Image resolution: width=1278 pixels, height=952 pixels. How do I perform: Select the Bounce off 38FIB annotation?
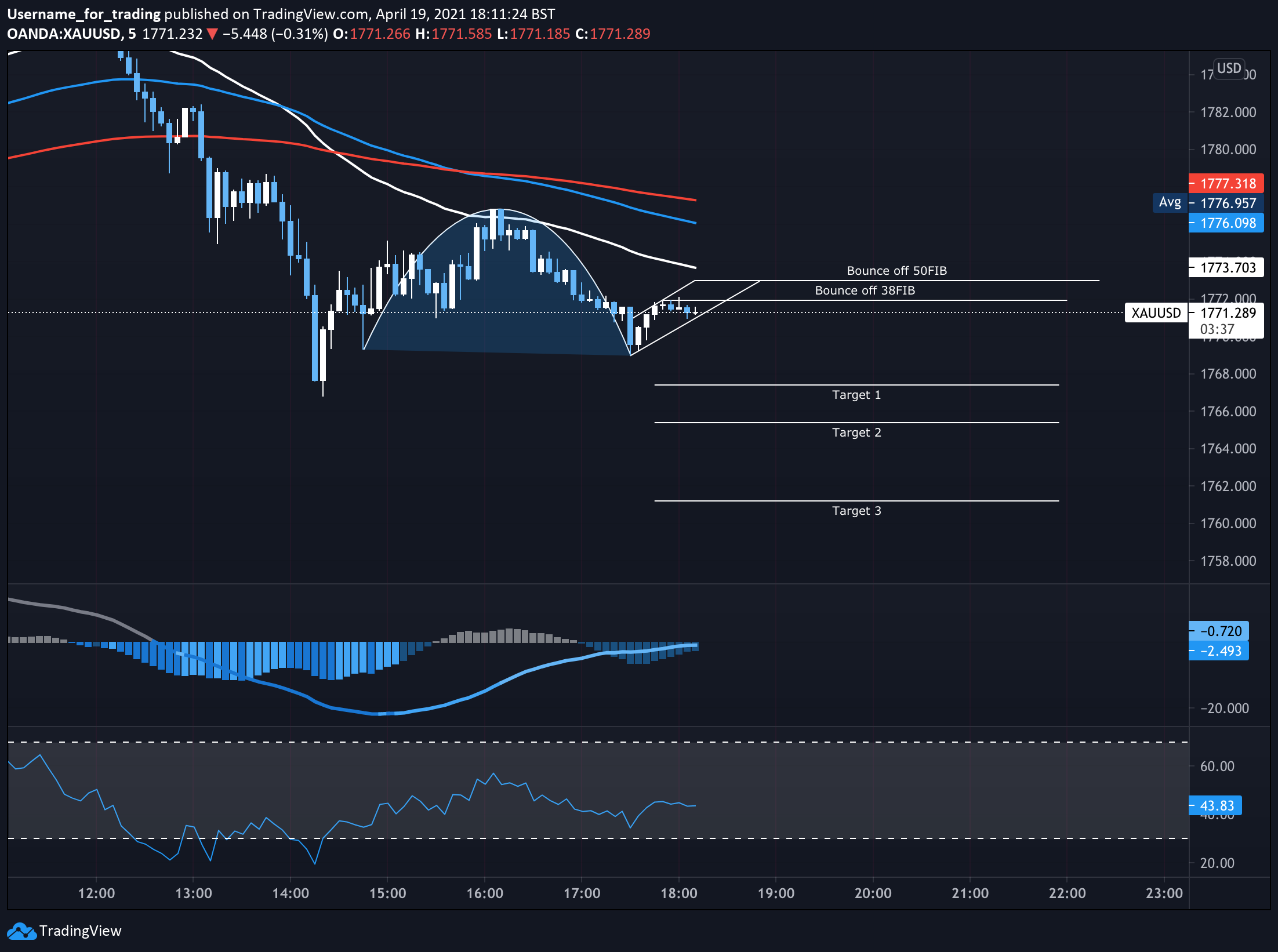coord(865,290)
